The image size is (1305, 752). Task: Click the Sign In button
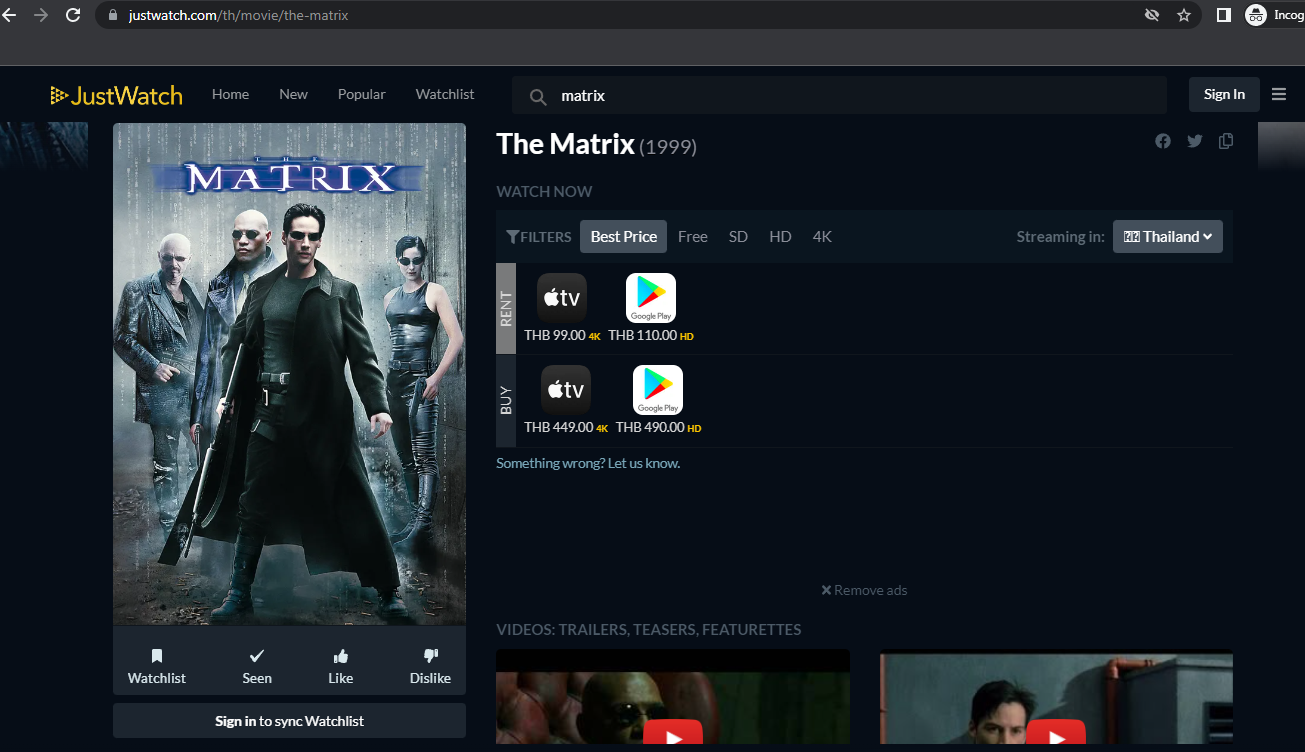(1225, 94)
